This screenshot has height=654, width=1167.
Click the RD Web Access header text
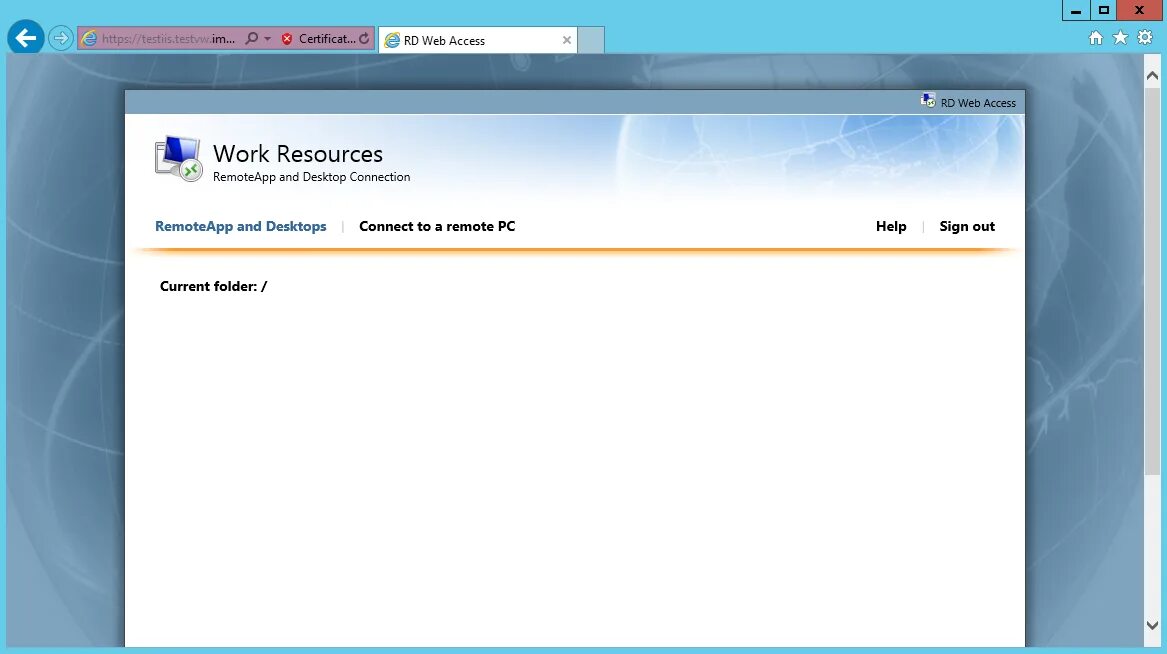point(978,103)
